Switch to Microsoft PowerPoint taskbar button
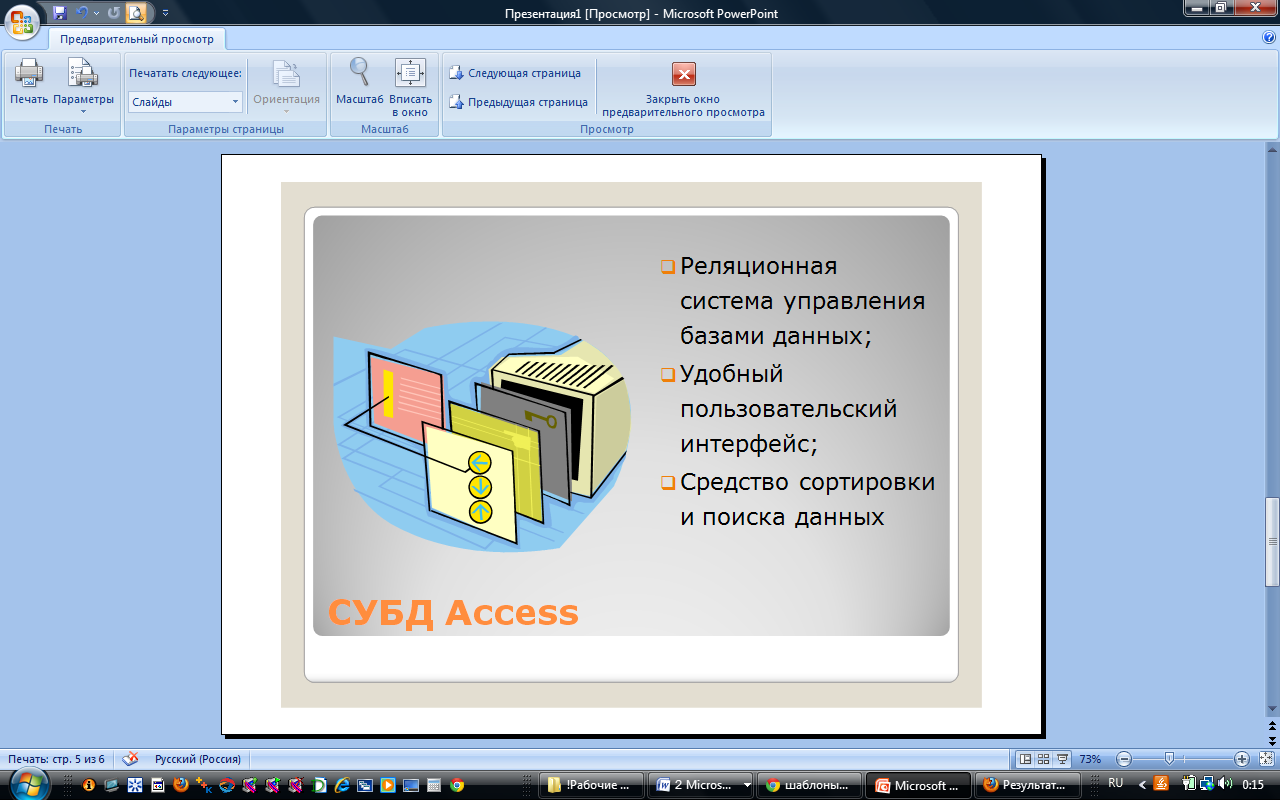Viewport: 1280px width, 800px height. tap(918, 785)
